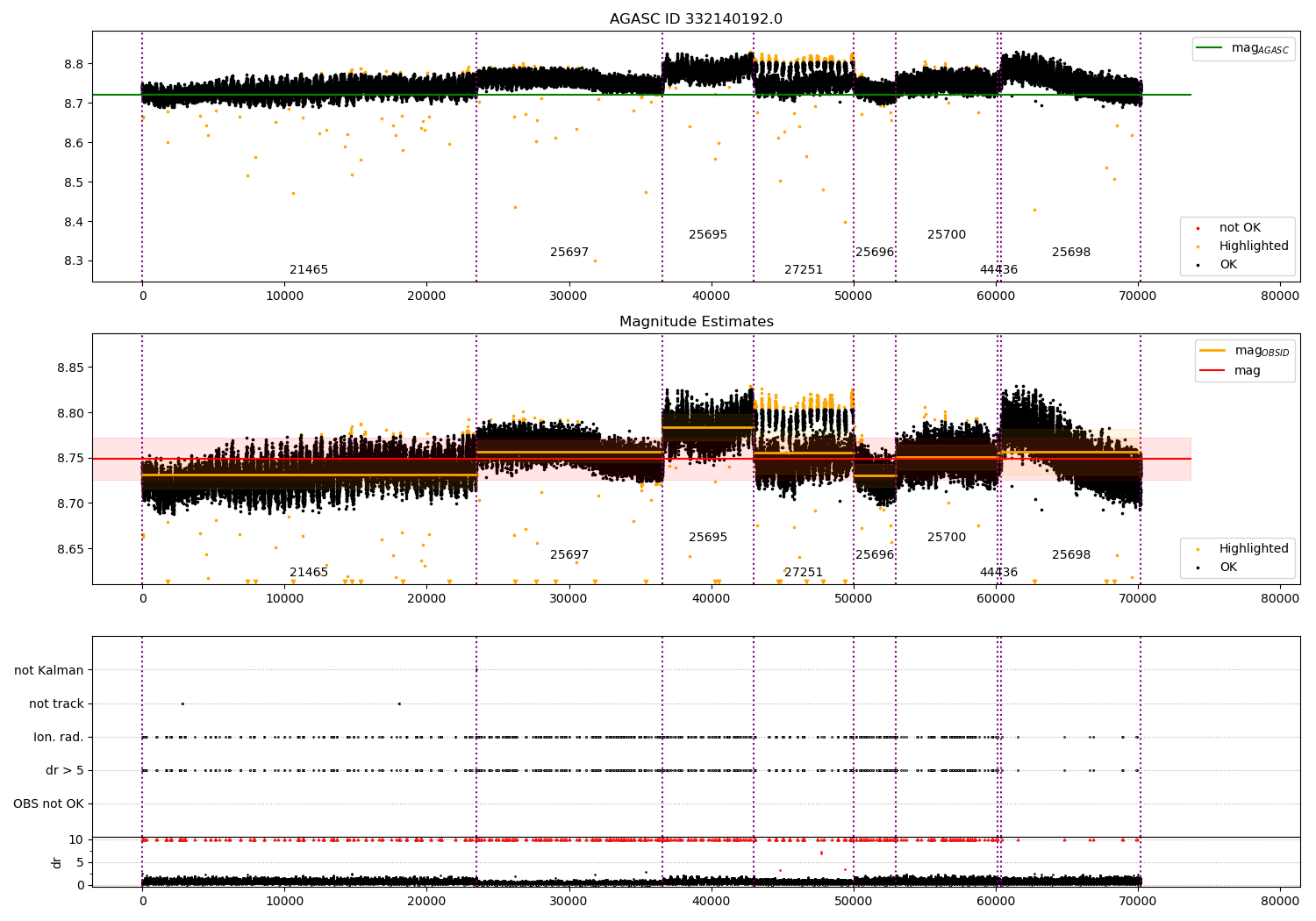Click the green mag AGASC legend entry
Screen dimensions: 1316x921
pos(1243,48)
